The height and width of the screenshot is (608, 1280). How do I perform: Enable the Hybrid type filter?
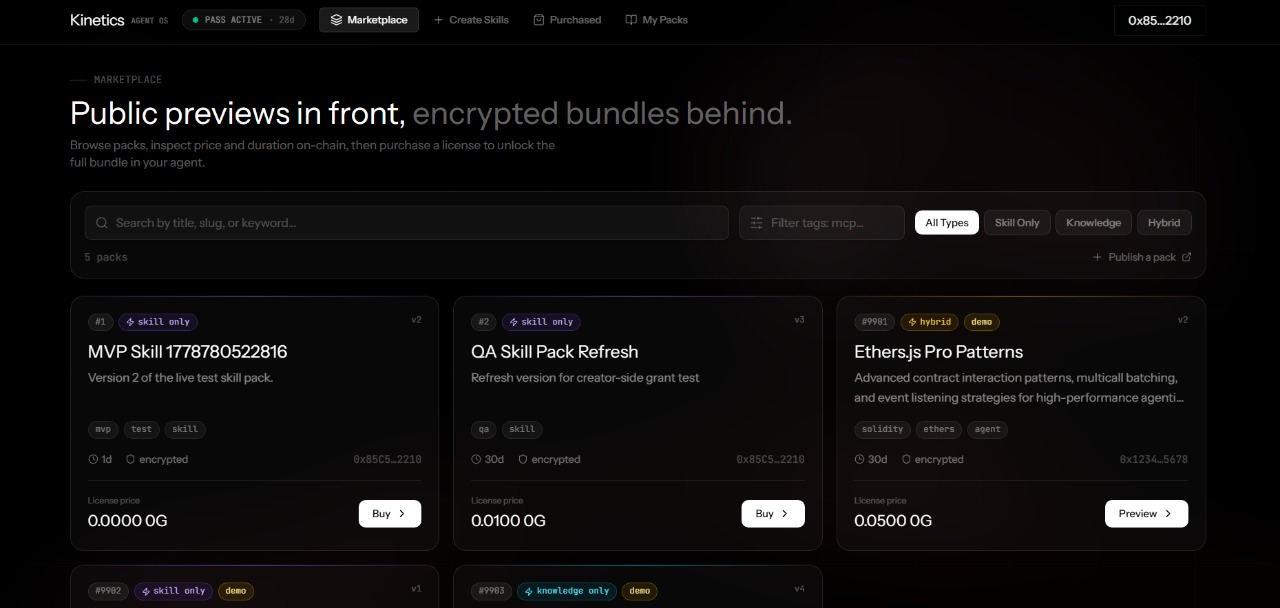tap(1164, 223)
